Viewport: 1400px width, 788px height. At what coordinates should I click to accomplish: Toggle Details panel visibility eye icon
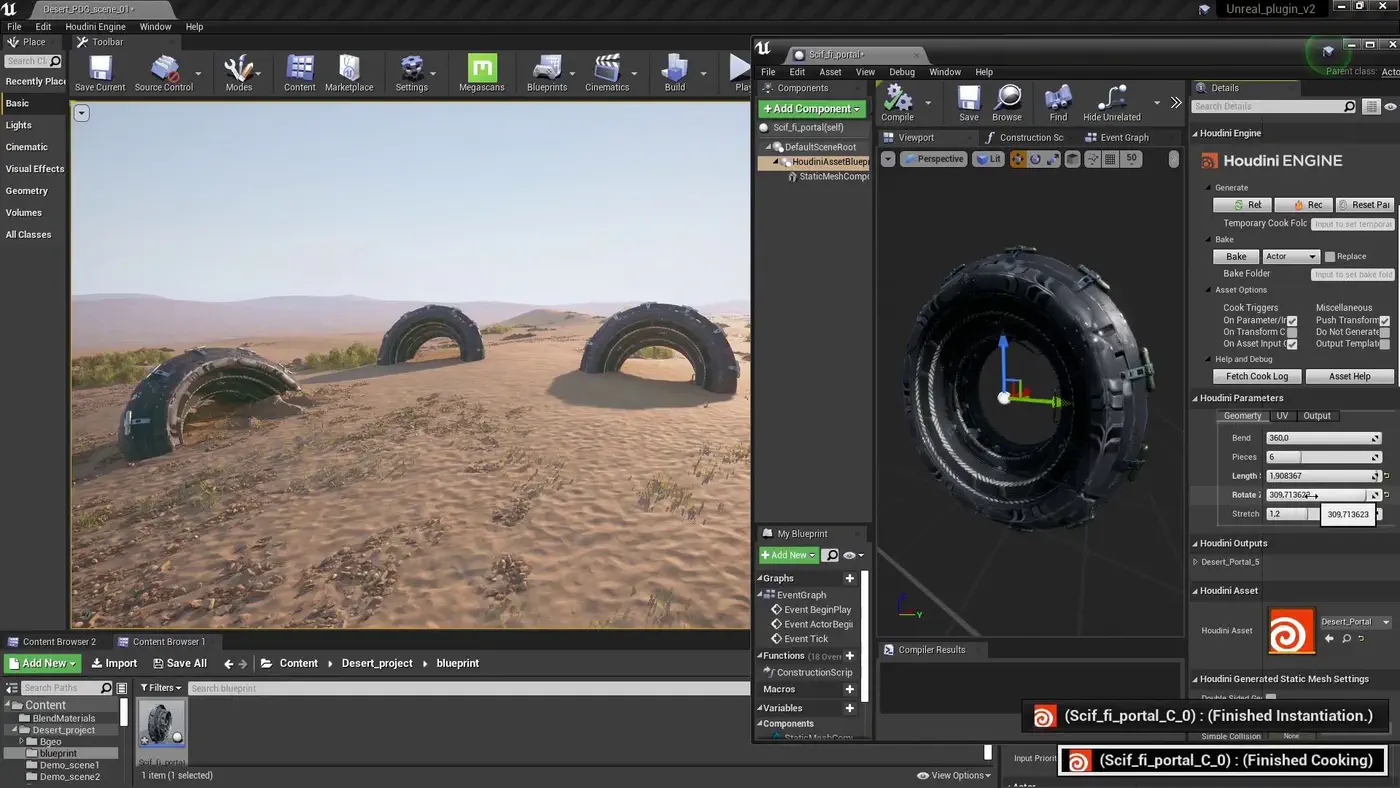(1391, 106)
